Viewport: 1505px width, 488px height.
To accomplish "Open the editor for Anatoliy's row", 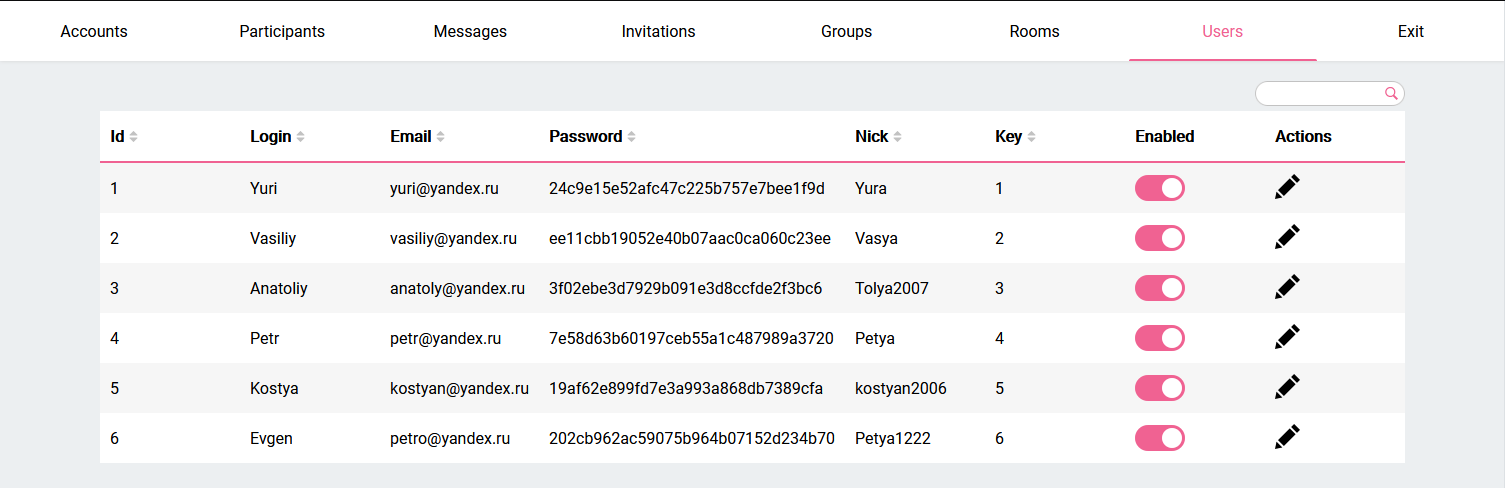I will point(1287,288).
